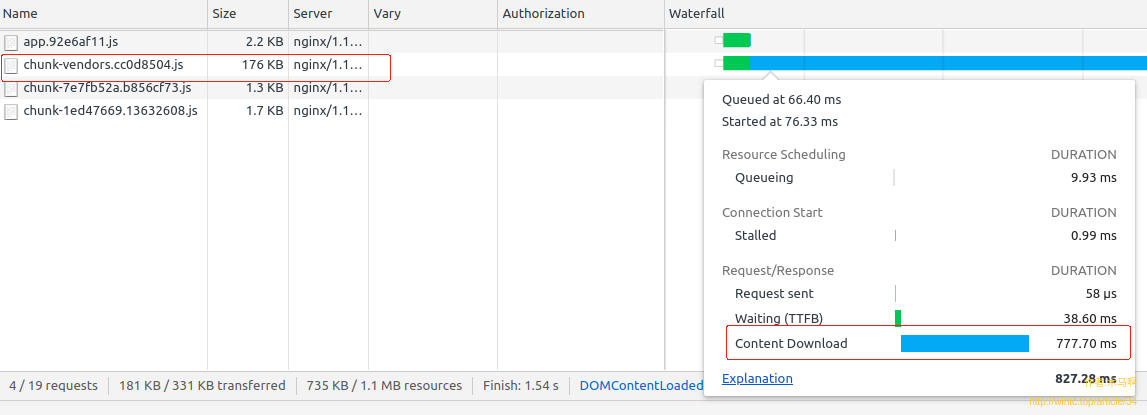Select the chunk-vendors.cc0d8504.js request name
1147x415 pixels.
103,65
